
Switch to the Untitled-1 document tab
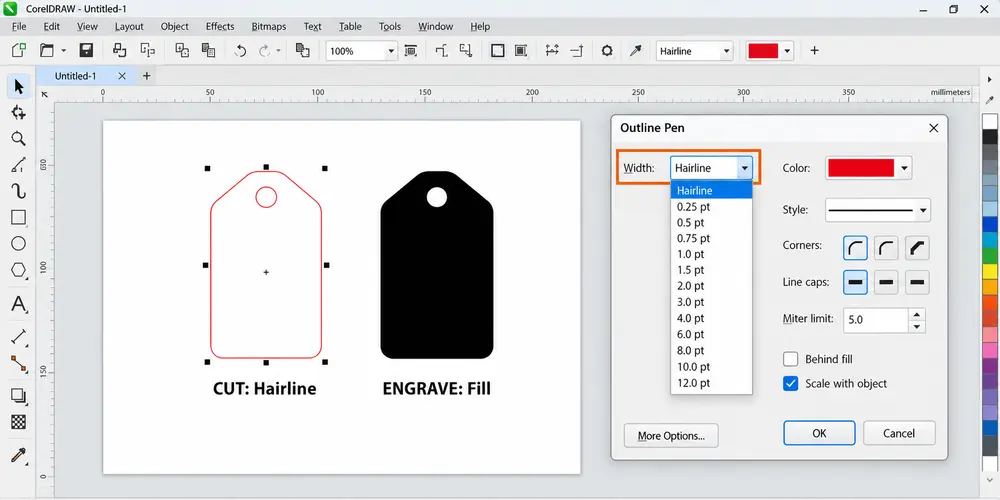click(x=75, y=76)
